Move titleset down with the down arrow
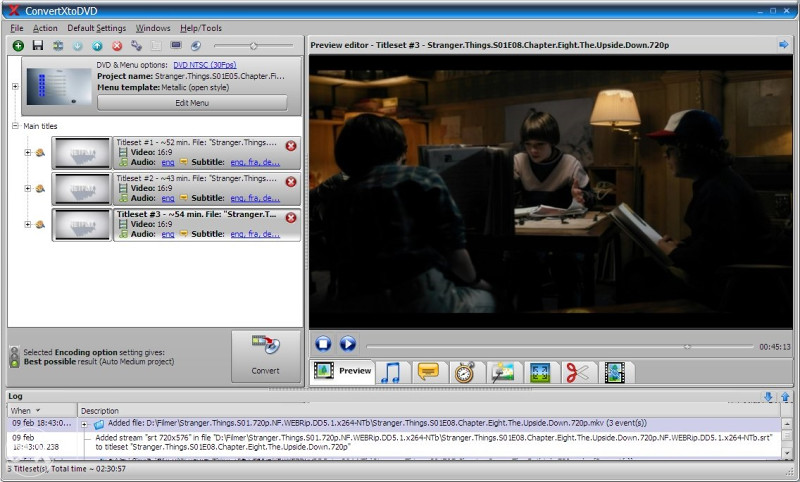 tap(78, 46)
